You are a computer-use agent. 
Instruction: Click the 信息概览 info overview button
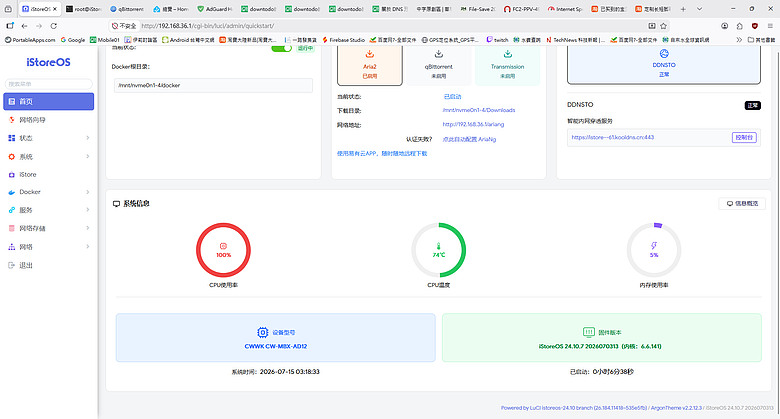[x=742, y=204]
